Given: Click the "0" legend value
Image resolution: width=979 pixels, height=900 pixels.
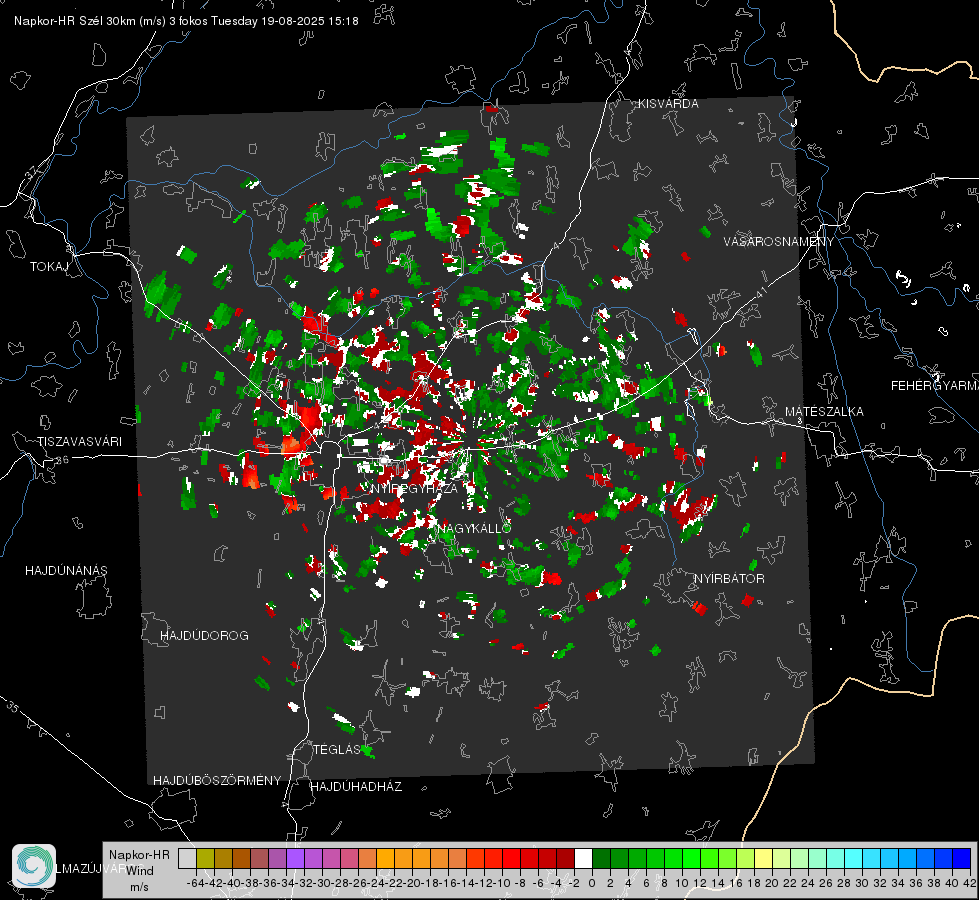Looking at the screenshot, I should pyautogui.click(x=592, y=883).
